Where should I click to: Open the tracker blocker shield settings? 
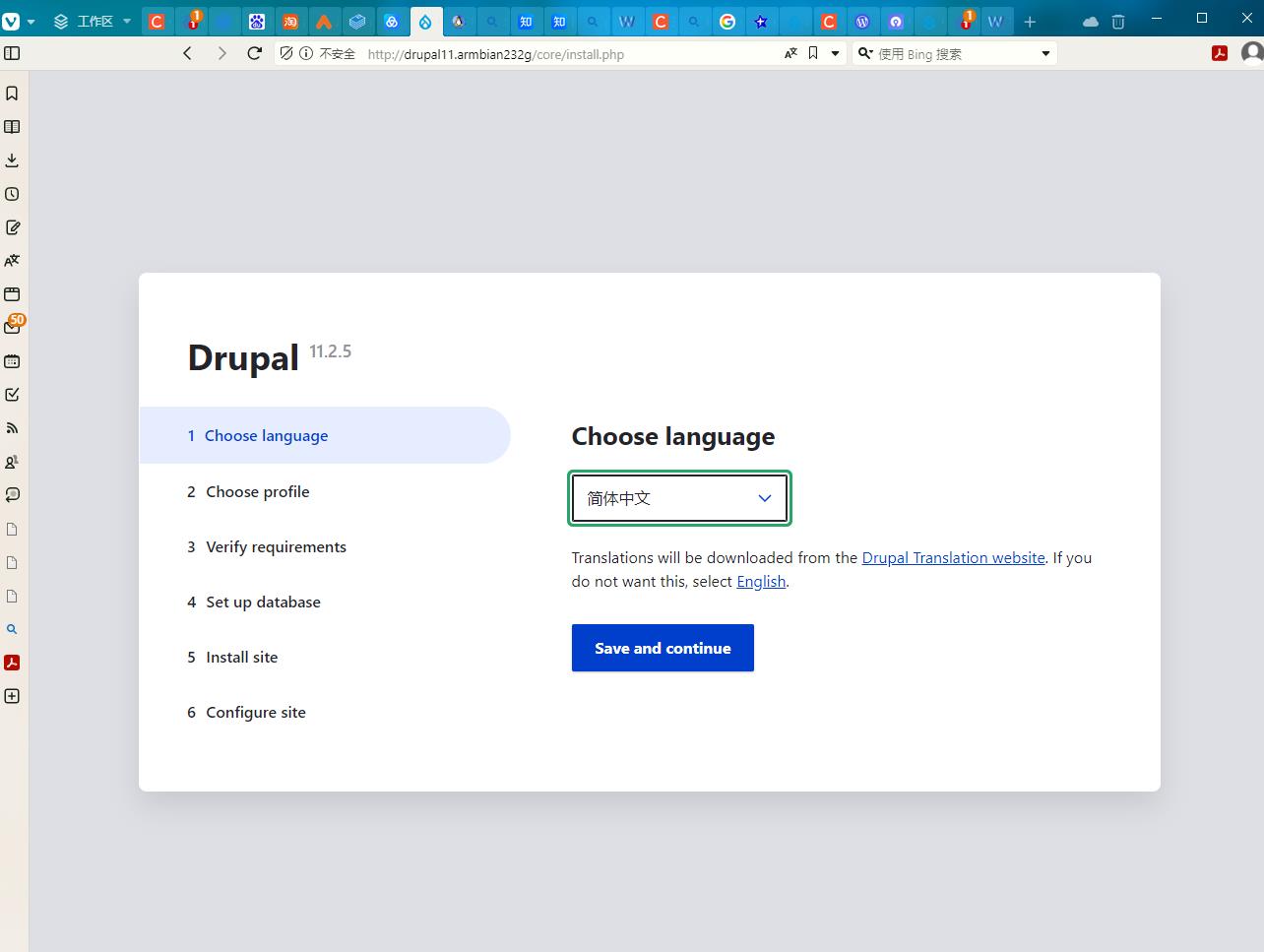[286, 53]
